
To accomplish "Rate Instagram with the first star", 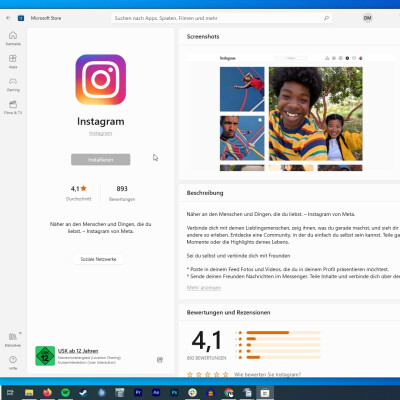I will [x=190, y=375].
